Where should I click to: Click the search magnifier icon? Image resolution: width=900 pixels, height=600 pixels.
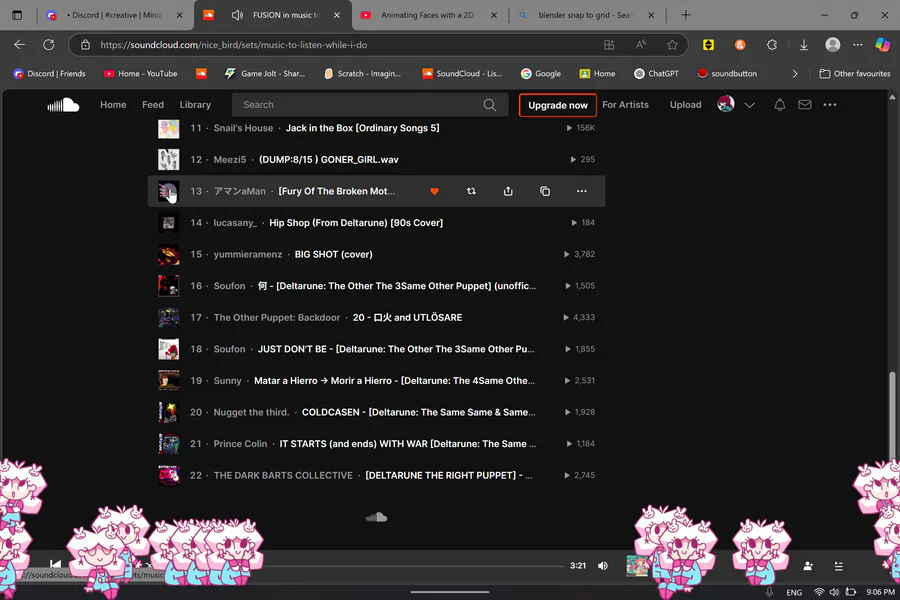tap(490, 104)
